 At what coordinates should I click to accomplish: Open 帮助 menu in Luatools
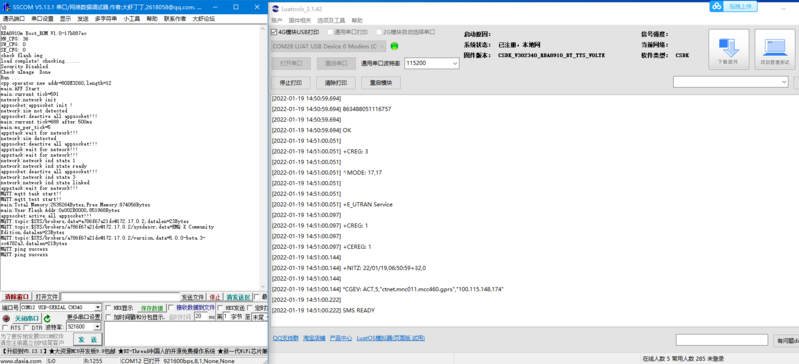[x=357, y=20]
